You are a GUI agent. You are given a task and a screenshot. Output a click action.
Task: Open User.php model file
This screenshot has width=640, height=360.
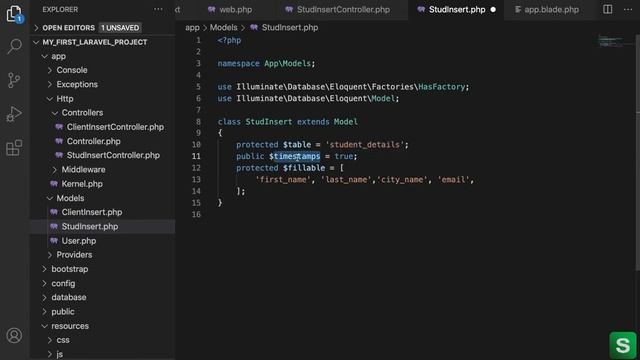click(79, 241)
